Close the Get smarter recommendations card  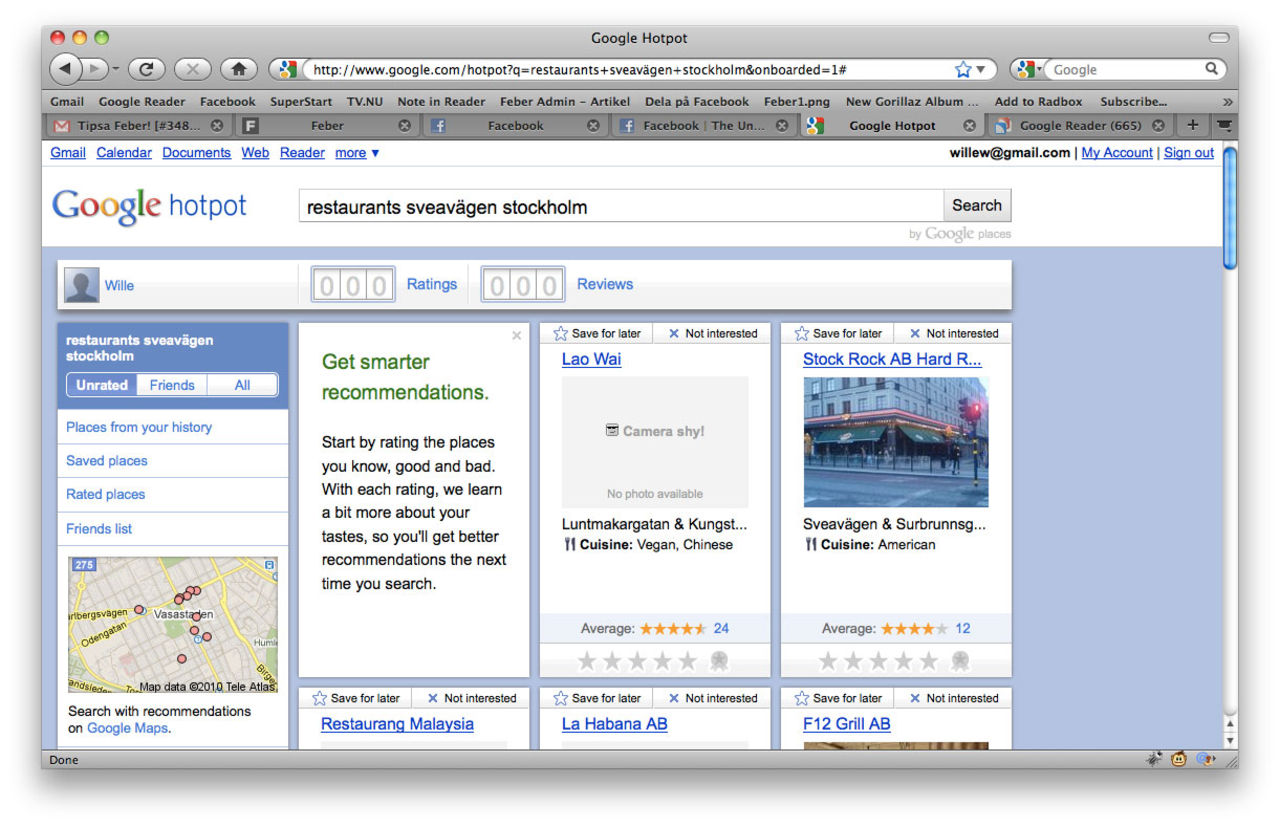(x=516, y=336)
